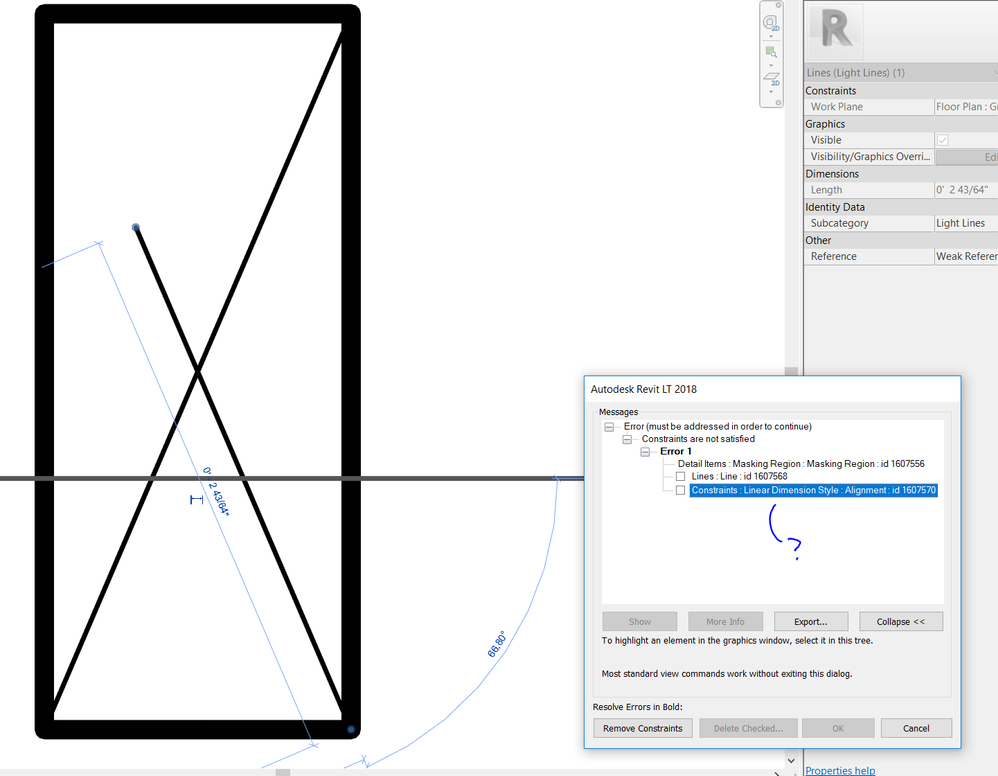Open the Properties help link
This screenshot has height=776, width=998.
coord(840,770)
